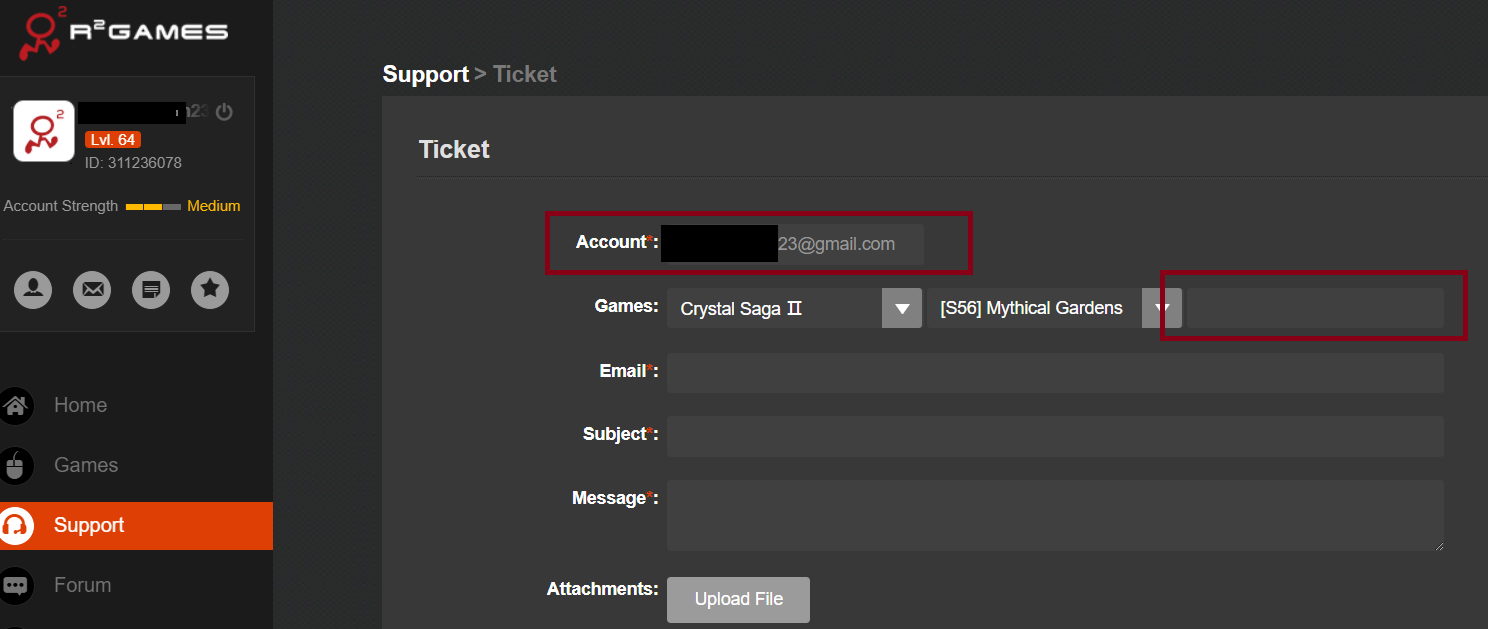The width and height of the screenshot is (1488, 629).
Task: Click the empty field beside server dropdown
Action: (x=1314, y=308)
